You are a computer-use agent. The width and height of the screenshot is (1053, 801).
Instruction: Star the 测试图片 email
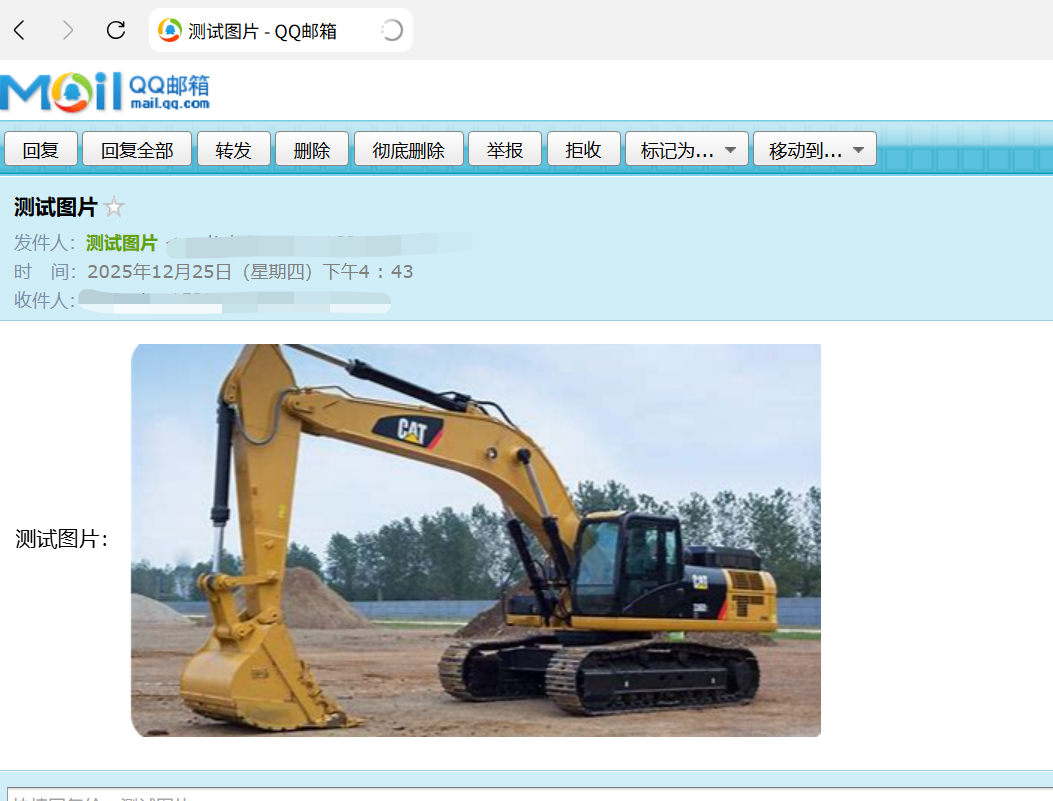click(114, 207)
